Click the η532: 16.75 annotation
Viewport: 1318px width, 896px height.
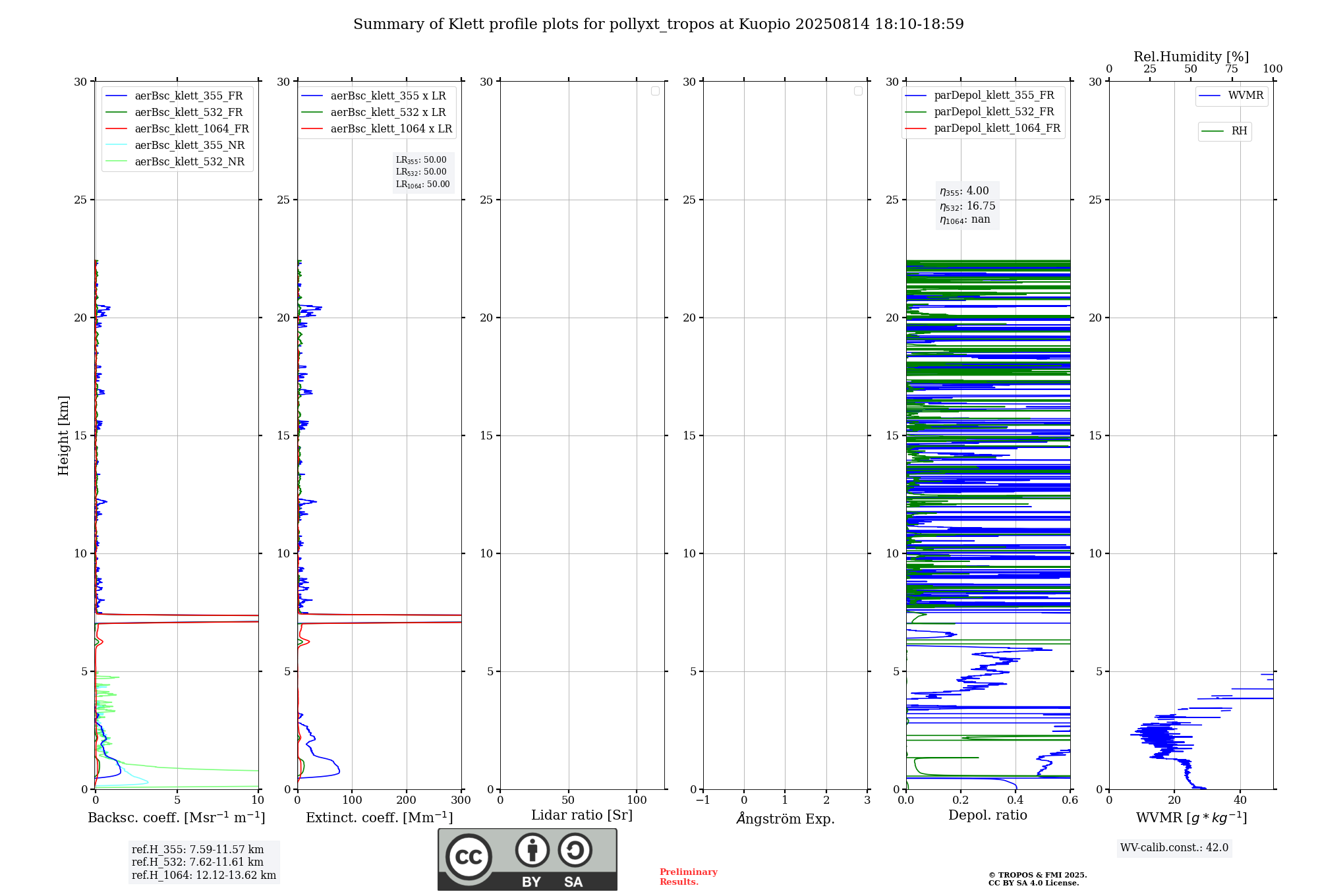[967, 206]
